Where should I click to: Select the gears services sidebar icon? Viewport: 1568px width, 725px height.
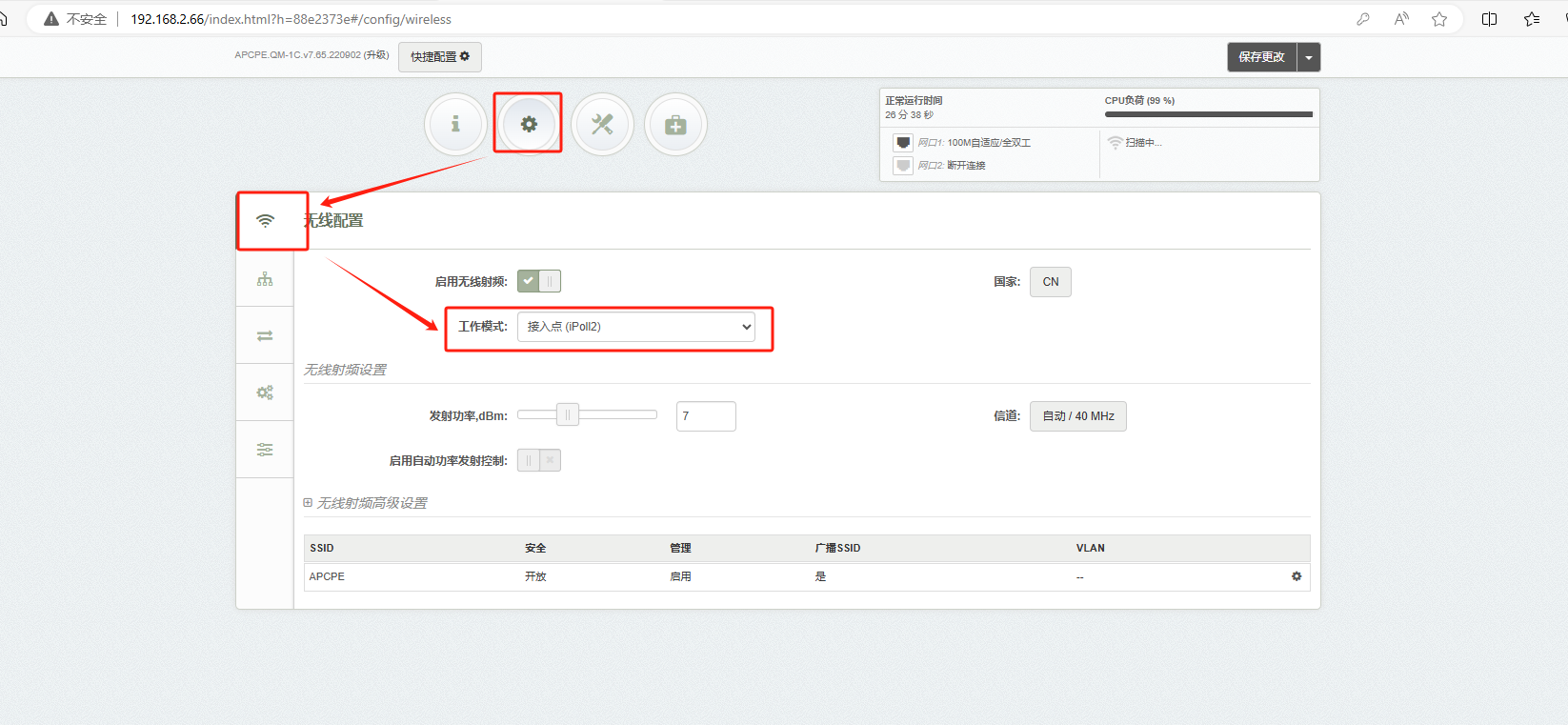click(265, 393)
